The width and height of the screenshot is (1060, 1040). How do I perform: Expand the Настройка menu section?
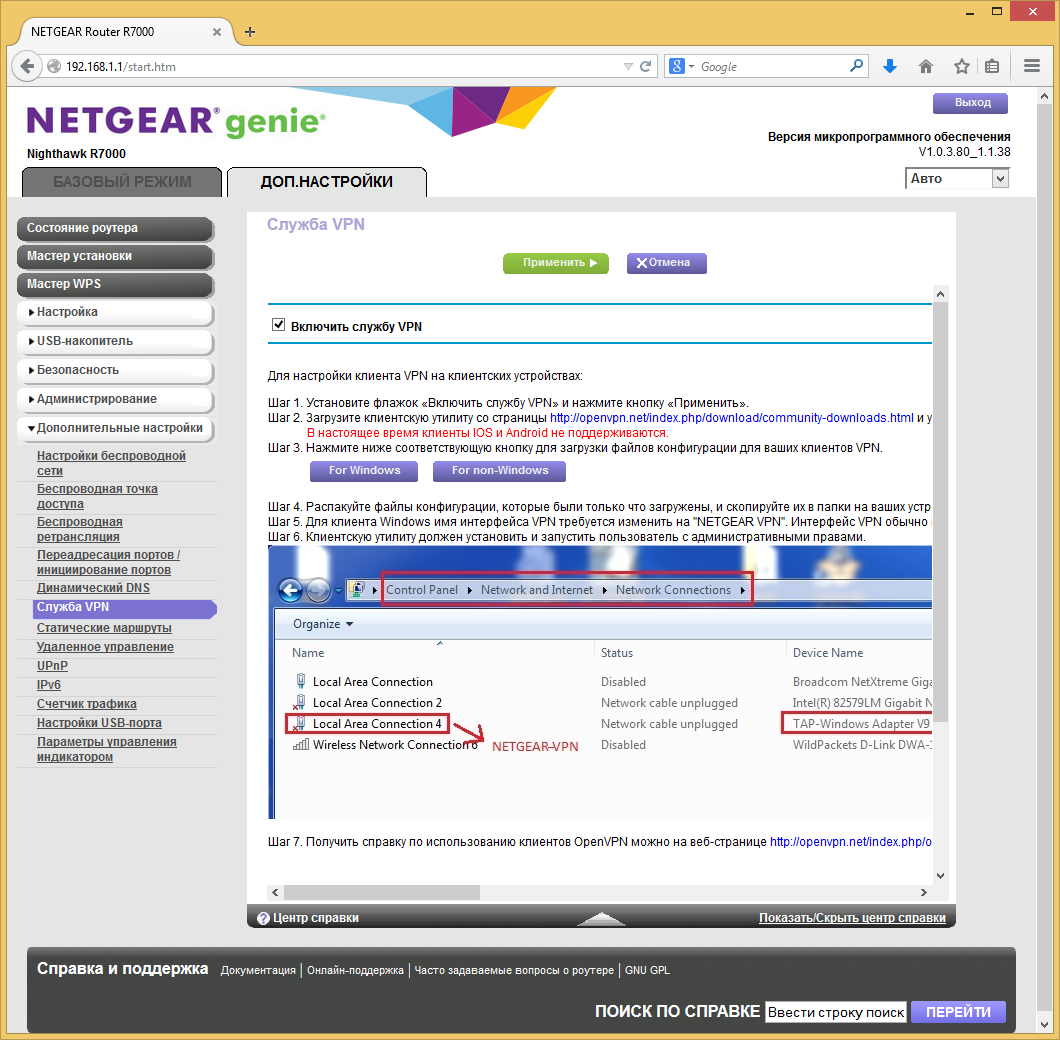[115, 312]
